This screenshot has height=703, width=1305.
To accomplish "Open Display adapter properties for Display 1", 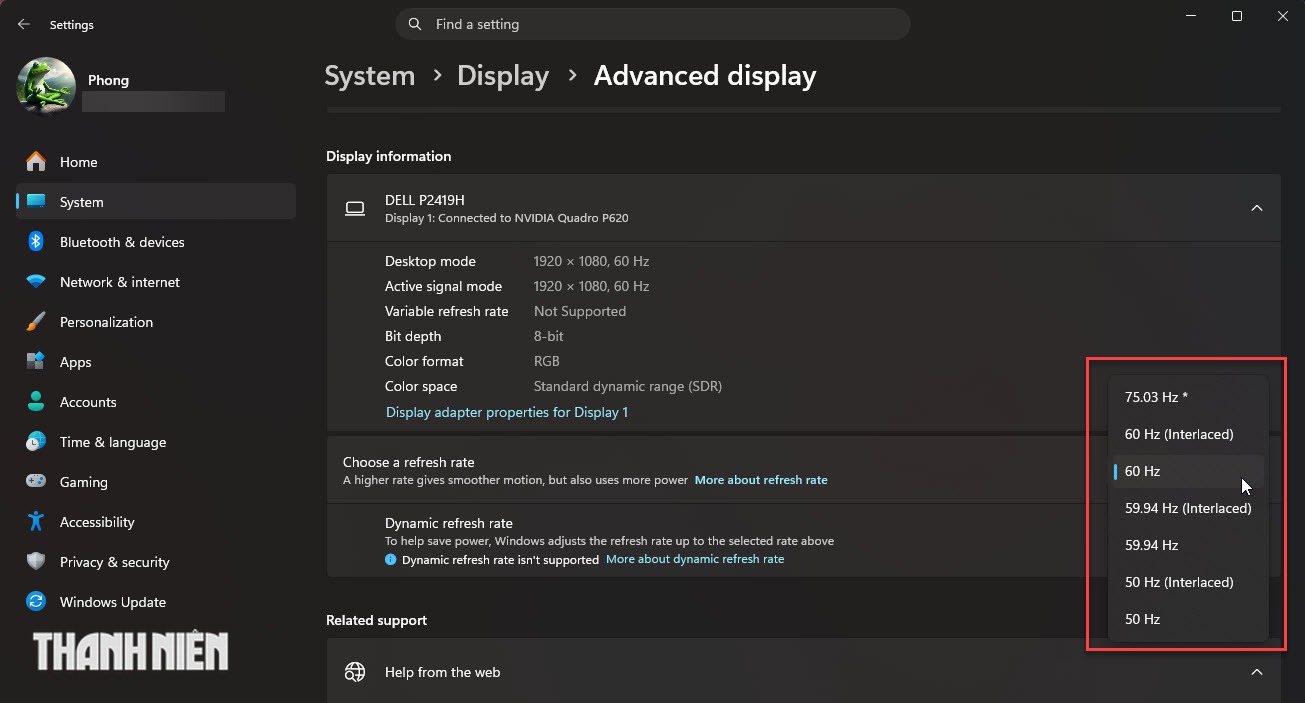I will [x=507, y=412].
